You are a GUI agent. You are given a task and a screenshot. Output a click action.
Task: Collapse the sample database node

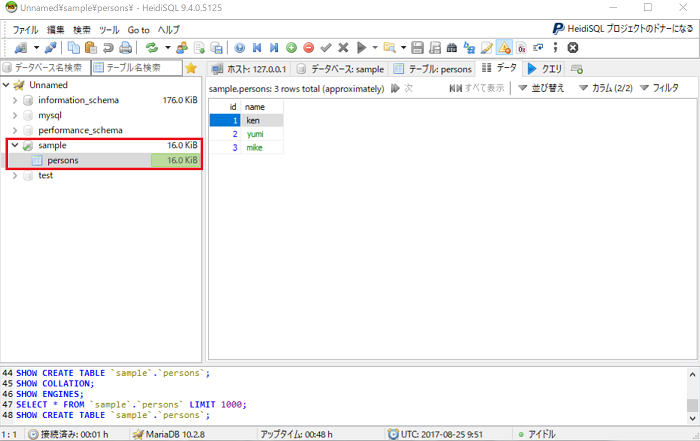click(15, 145)
